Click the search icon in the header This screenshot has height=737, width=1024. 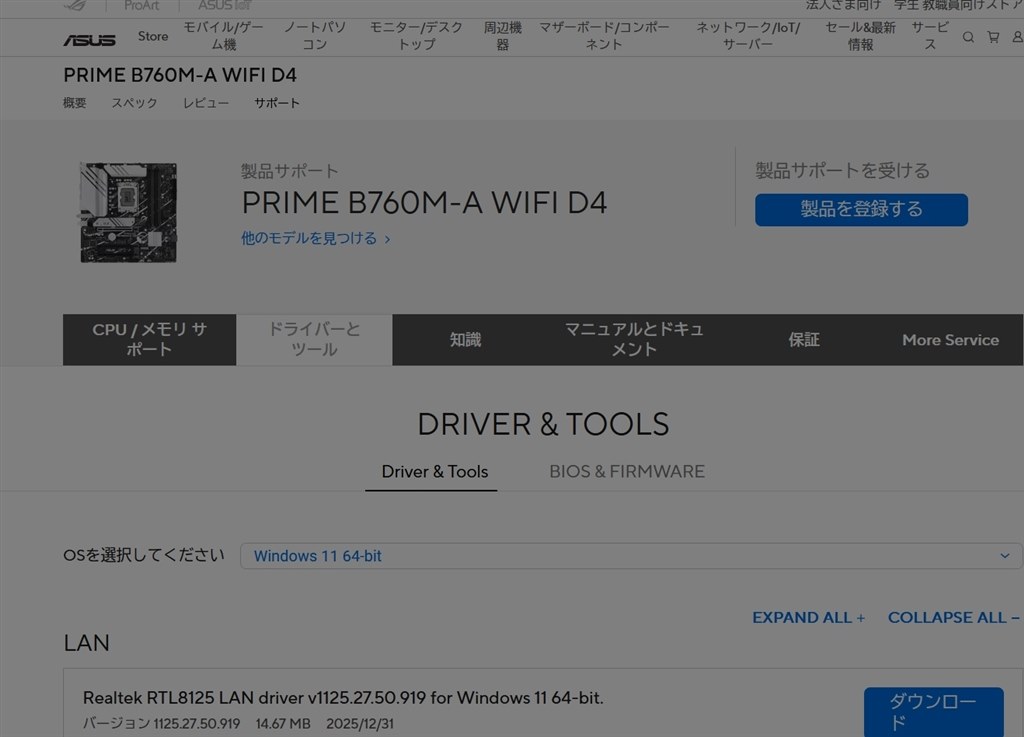click(967, 37)
